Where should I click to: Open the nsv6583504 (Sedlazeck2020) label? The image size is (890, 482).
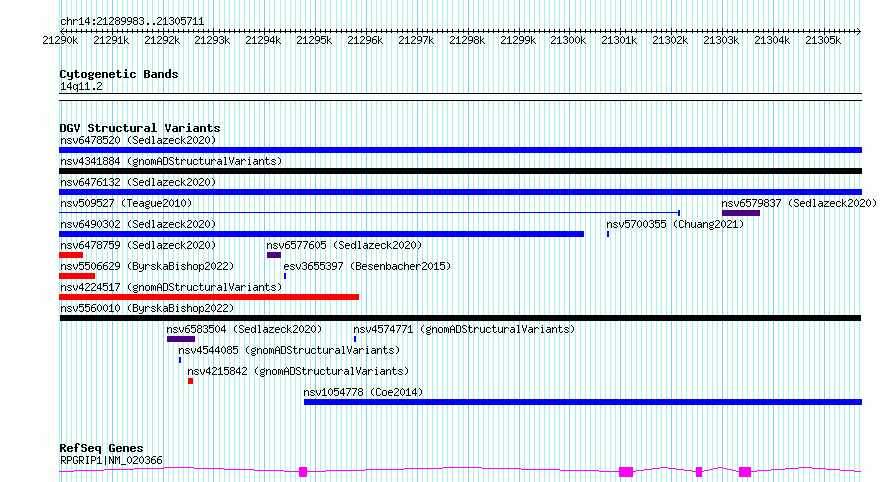point(244,329)
